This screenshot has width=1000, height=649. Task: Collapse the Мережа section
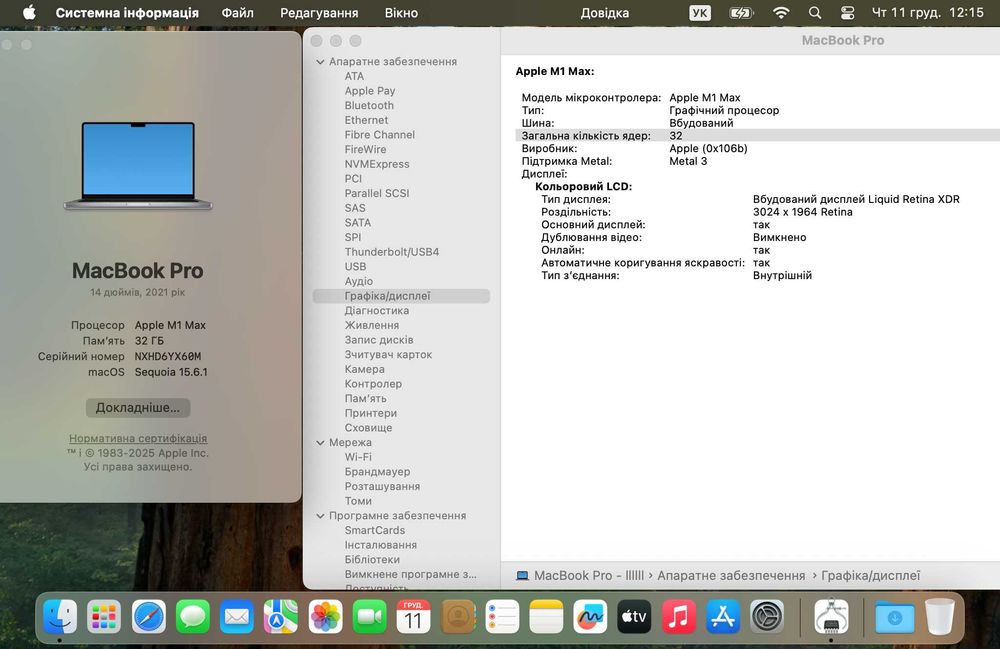pyautogui.click(x=320, y=442)
